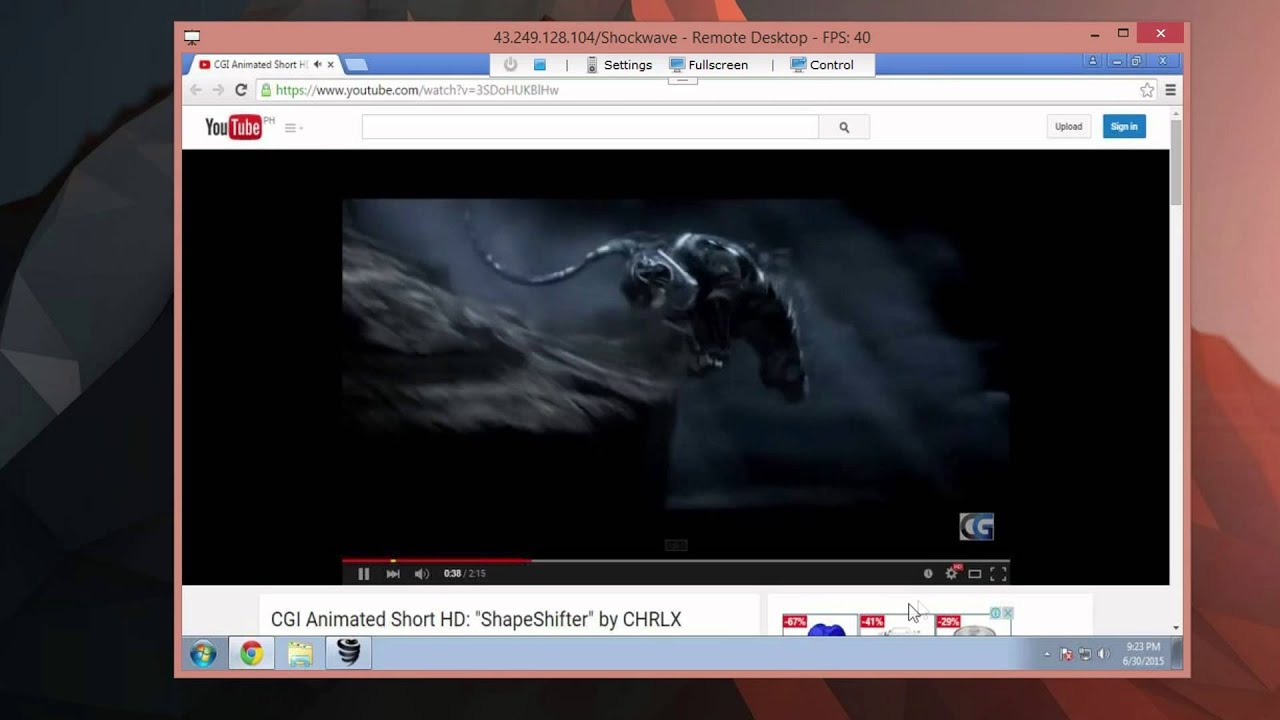Enter full screen in the video player
The image size is (1280, 720).
(x=997, y=574)
